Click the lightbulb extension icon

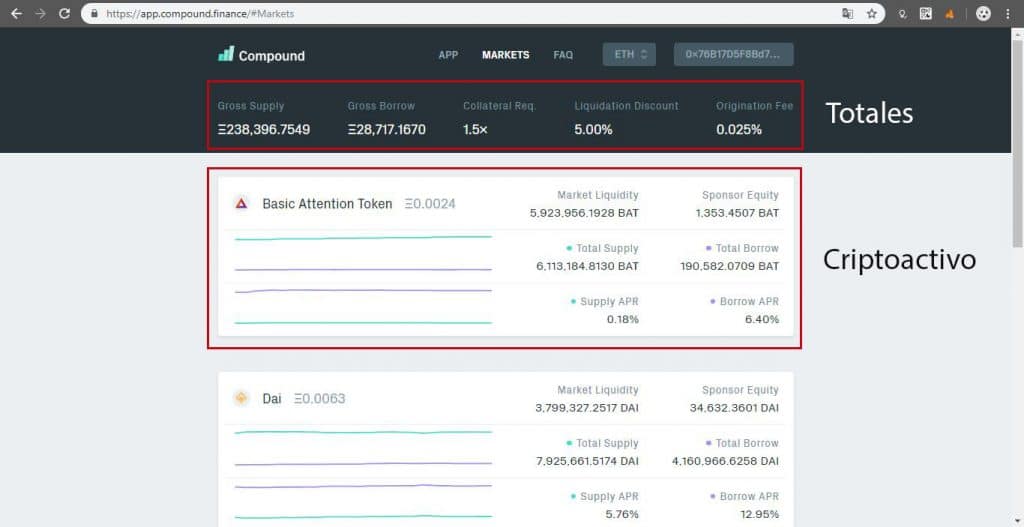pyautogui.click(x=903, y=14)
